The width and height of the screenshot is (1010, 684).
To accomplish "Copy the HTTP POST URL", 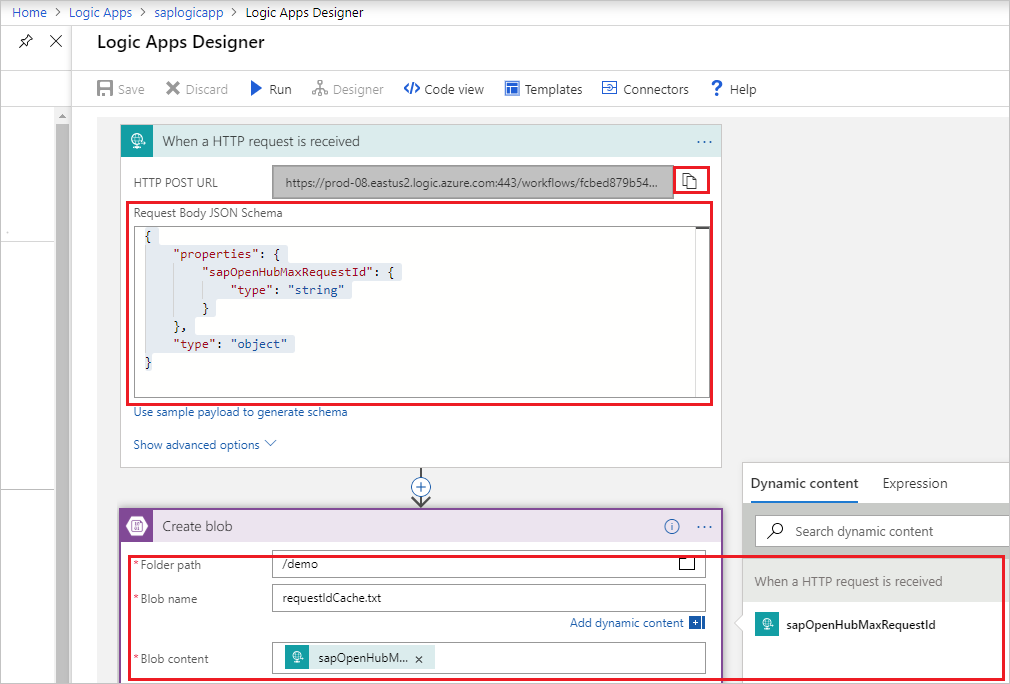I will [691, 180].
